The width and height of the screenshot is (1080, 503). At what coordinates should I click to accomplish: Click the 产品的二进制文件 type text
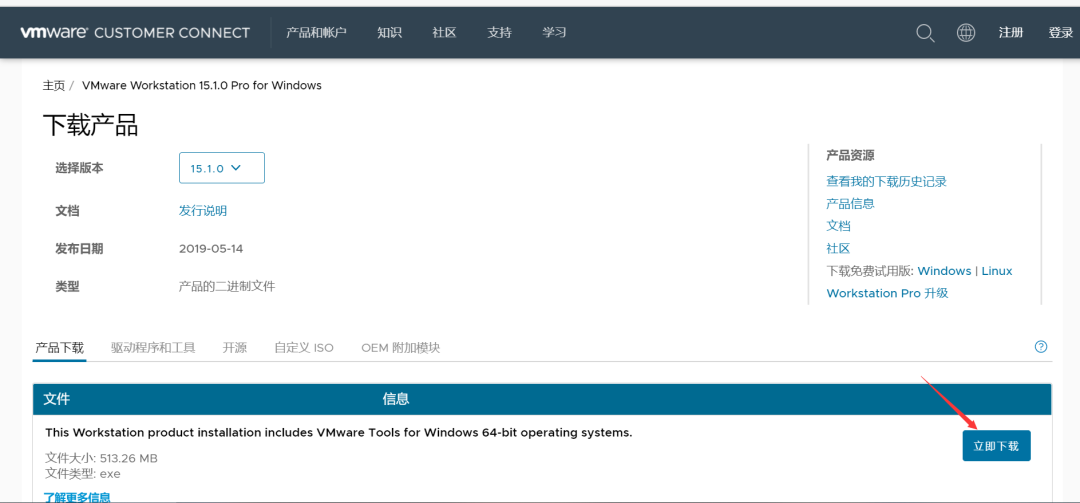[x=227, y=286]
